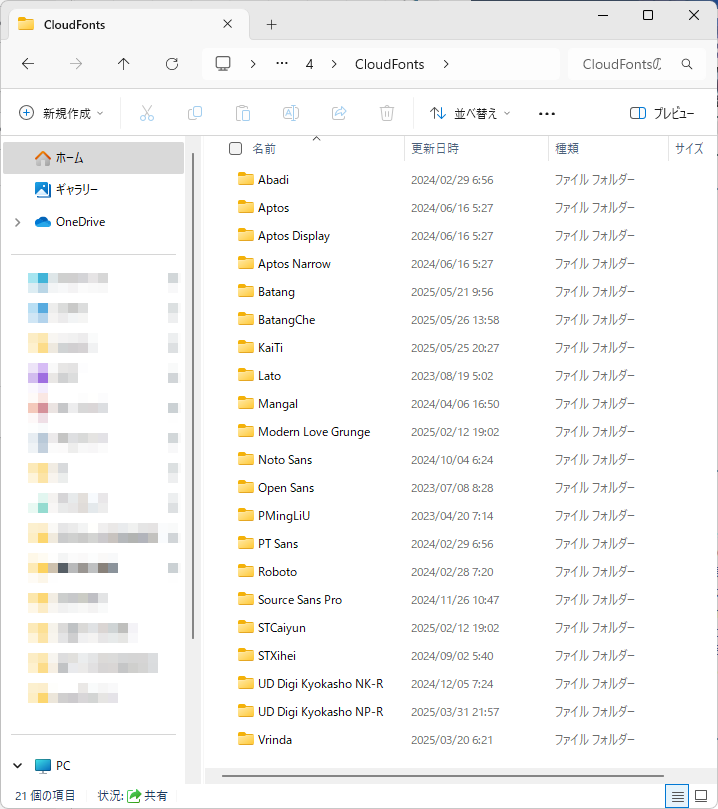This screenshot has height=809, width=718.
Task: Click the horizontal scrollbar at the bottom
Action: click(x=443, y=775)
